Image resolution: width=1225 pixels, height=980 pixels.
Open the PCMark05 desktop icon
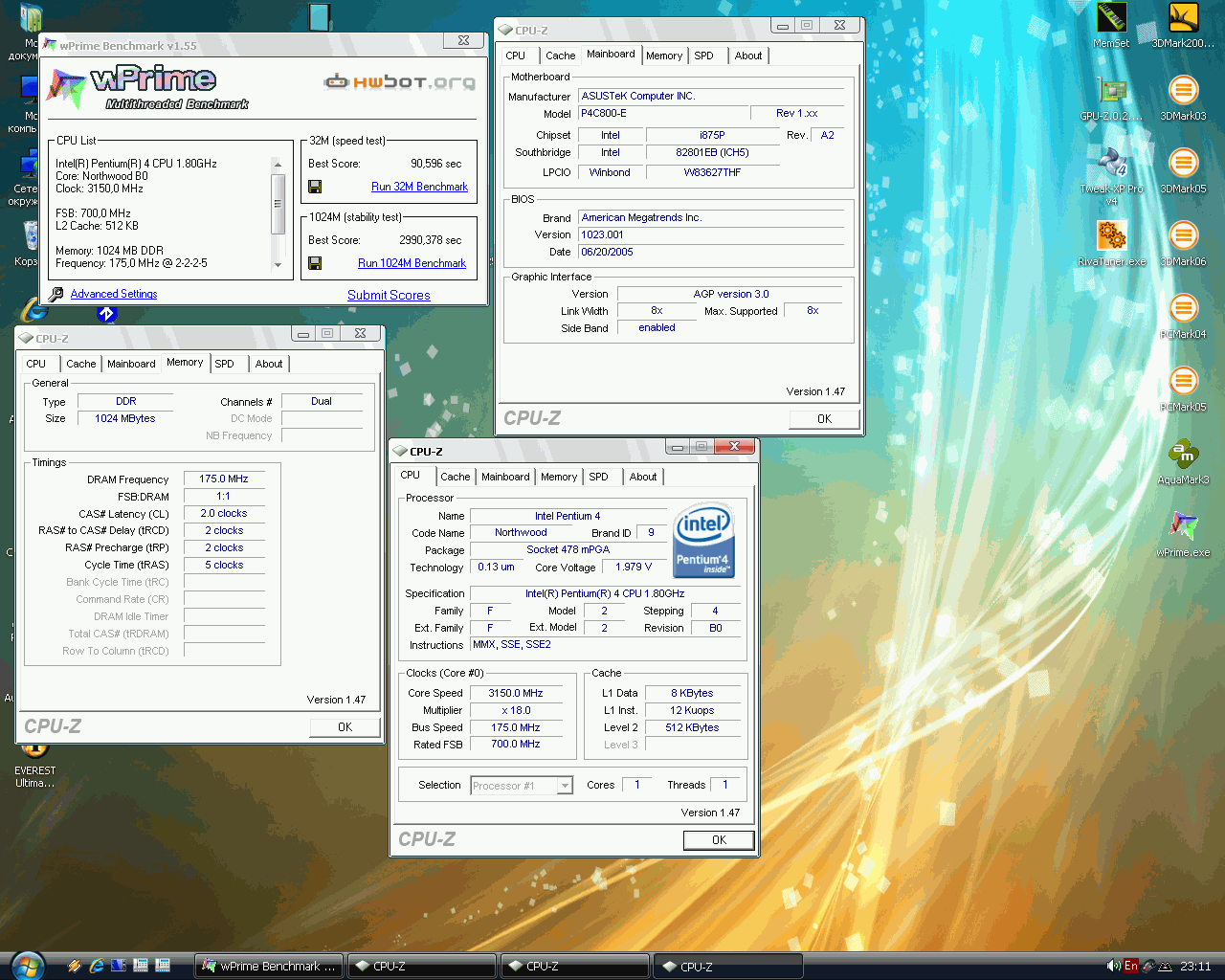[1184, 382]
